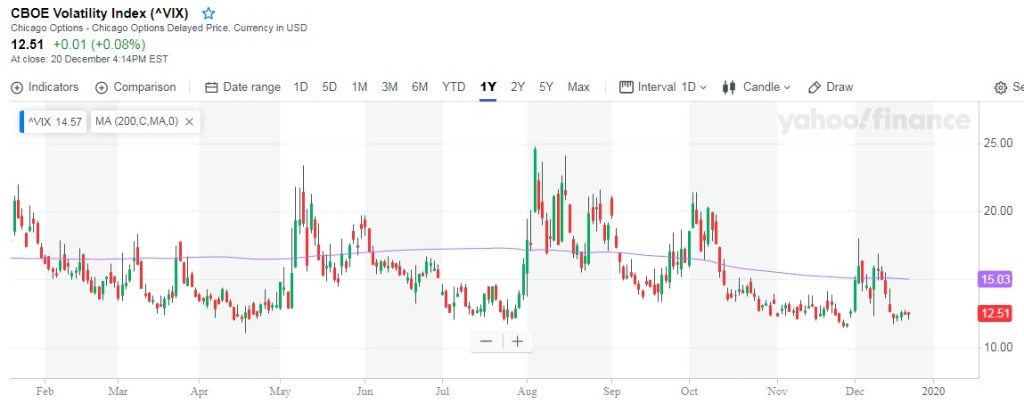Click the 12.51 current price
The height and width of the screenshot is (412, 1024).
point(27,44)
